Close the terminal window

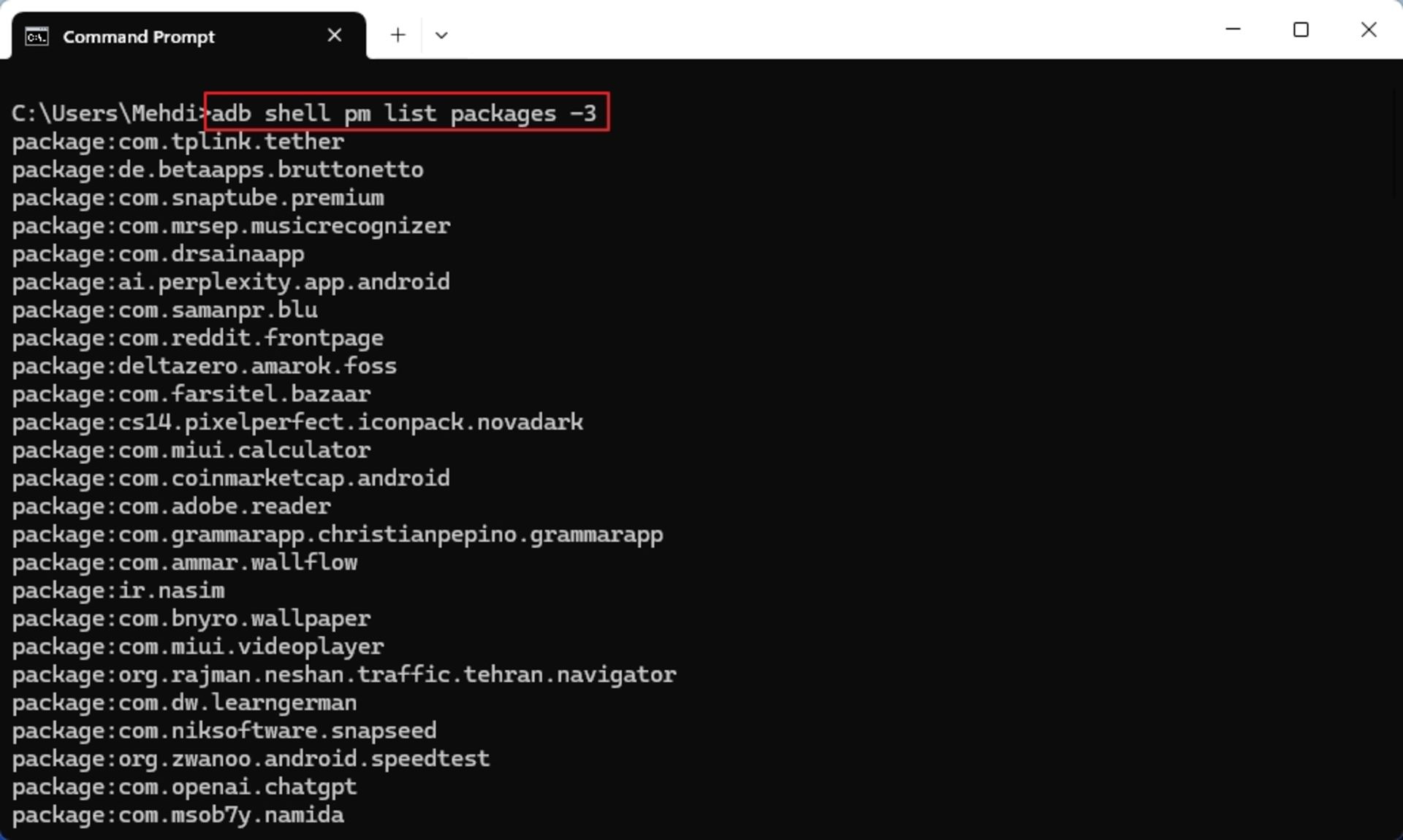click(x=1369, y=30)
